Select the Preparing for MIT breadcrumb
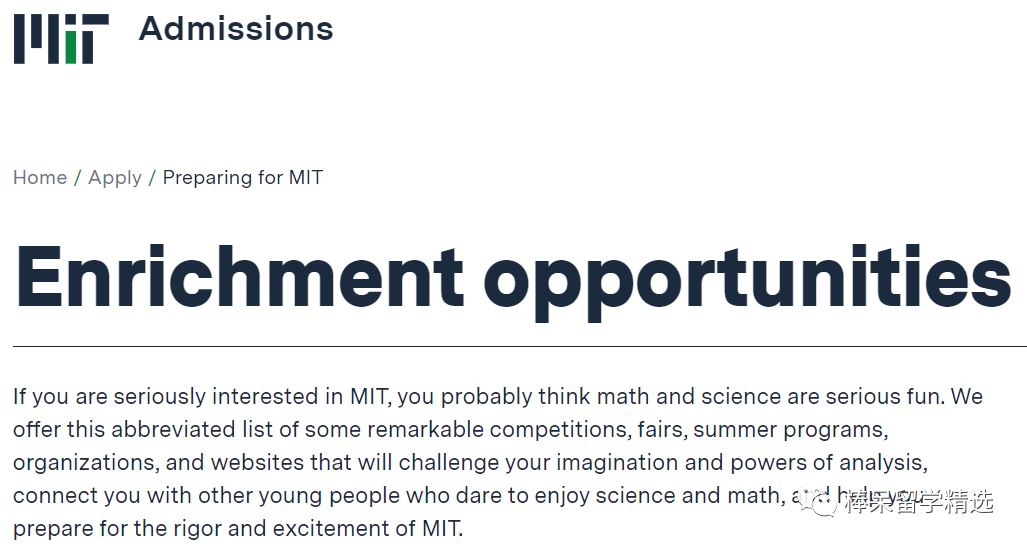 tap(243, 178)
